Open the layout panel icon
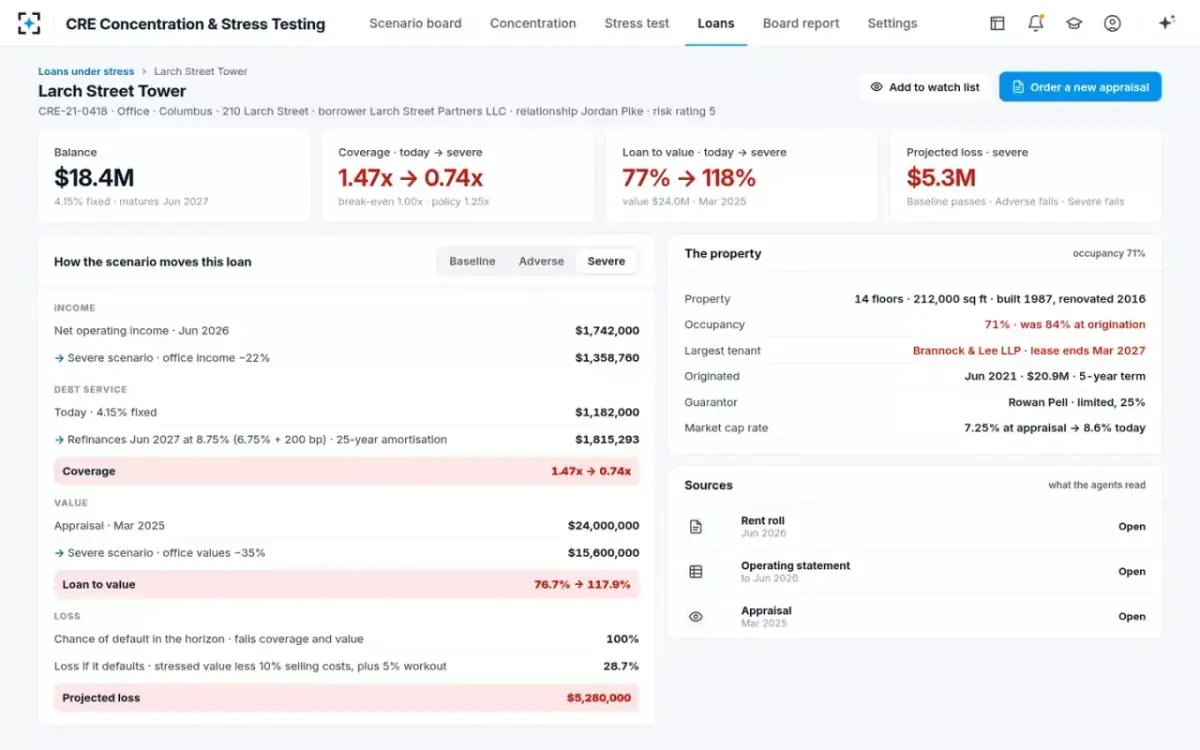Image resolution: width=1200 pixels, height=750 pixels. 997,23
